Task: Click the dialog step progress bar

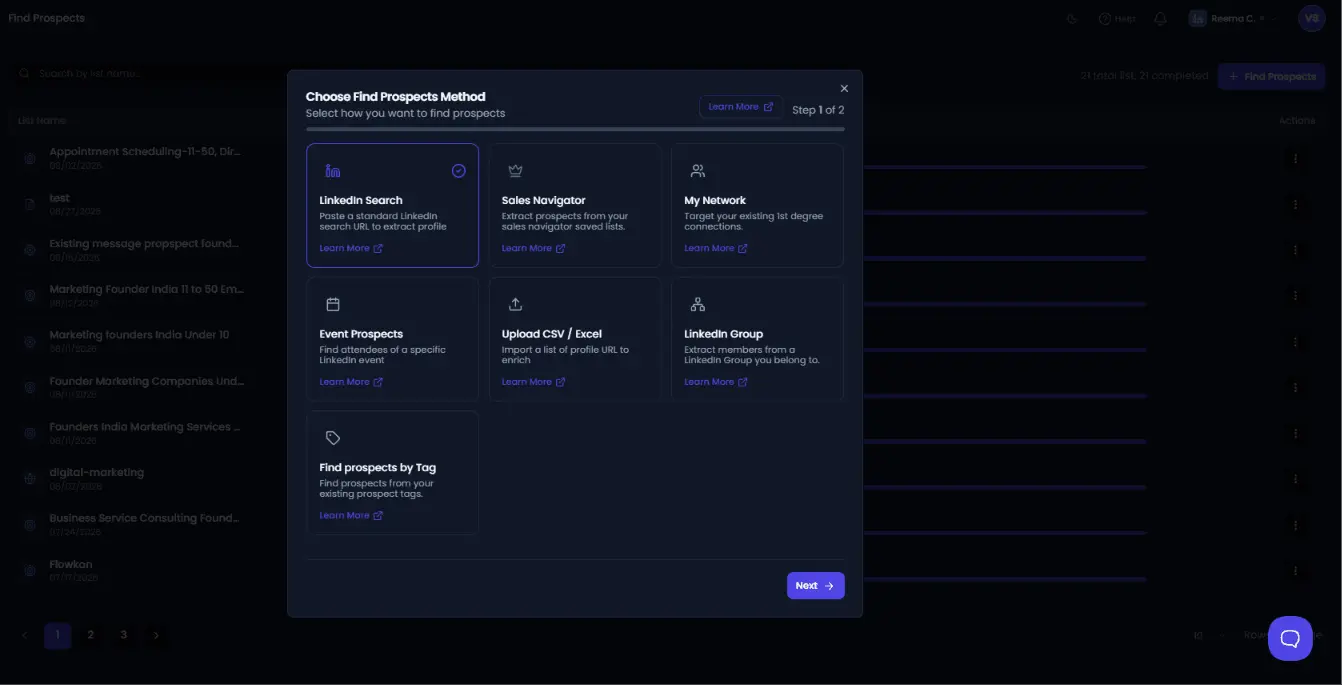Action: point(575,129)
